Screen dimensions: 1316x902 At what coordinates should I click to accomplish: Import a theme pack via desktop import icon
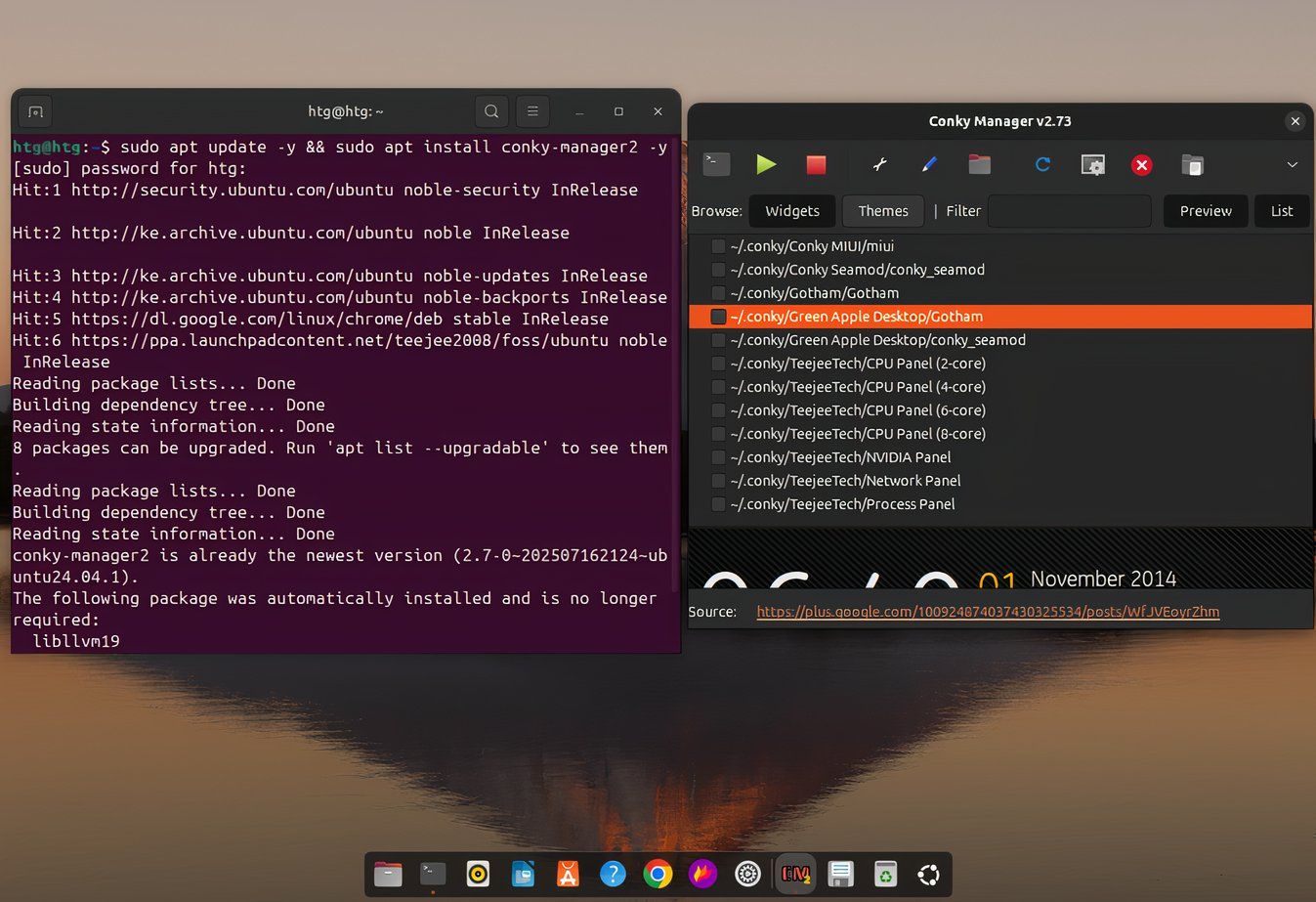pyautogui.click(x=1092, y=164)
